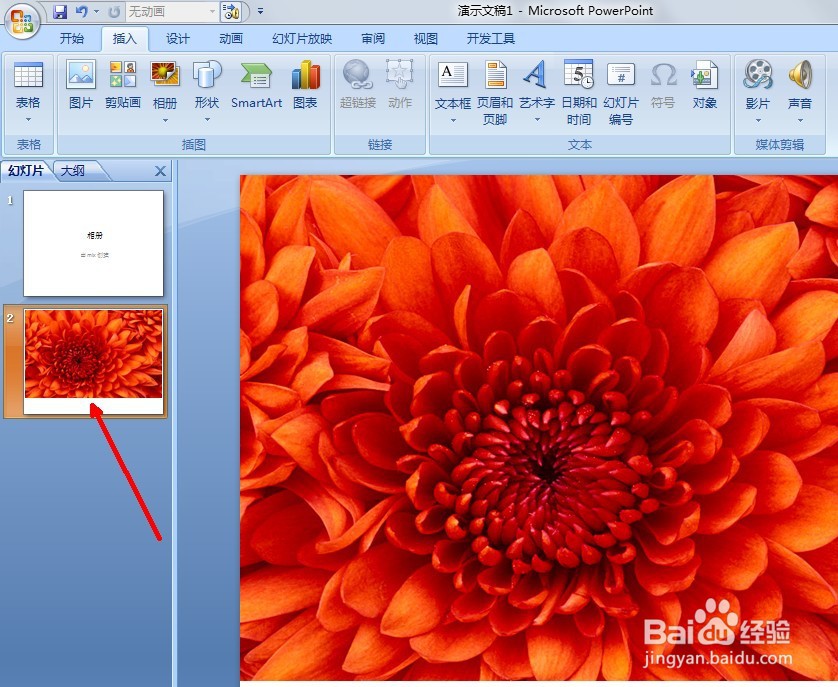
Task: Select slide 1 thumbnail titled 相册
Action: click(94, 243)
